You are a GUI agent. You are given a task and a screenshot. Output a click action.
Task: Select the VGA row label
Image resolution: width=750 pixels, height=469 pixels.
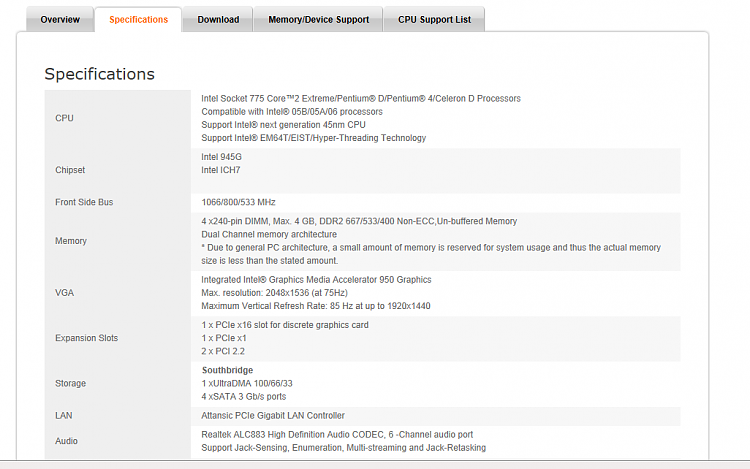coord(64,293)
